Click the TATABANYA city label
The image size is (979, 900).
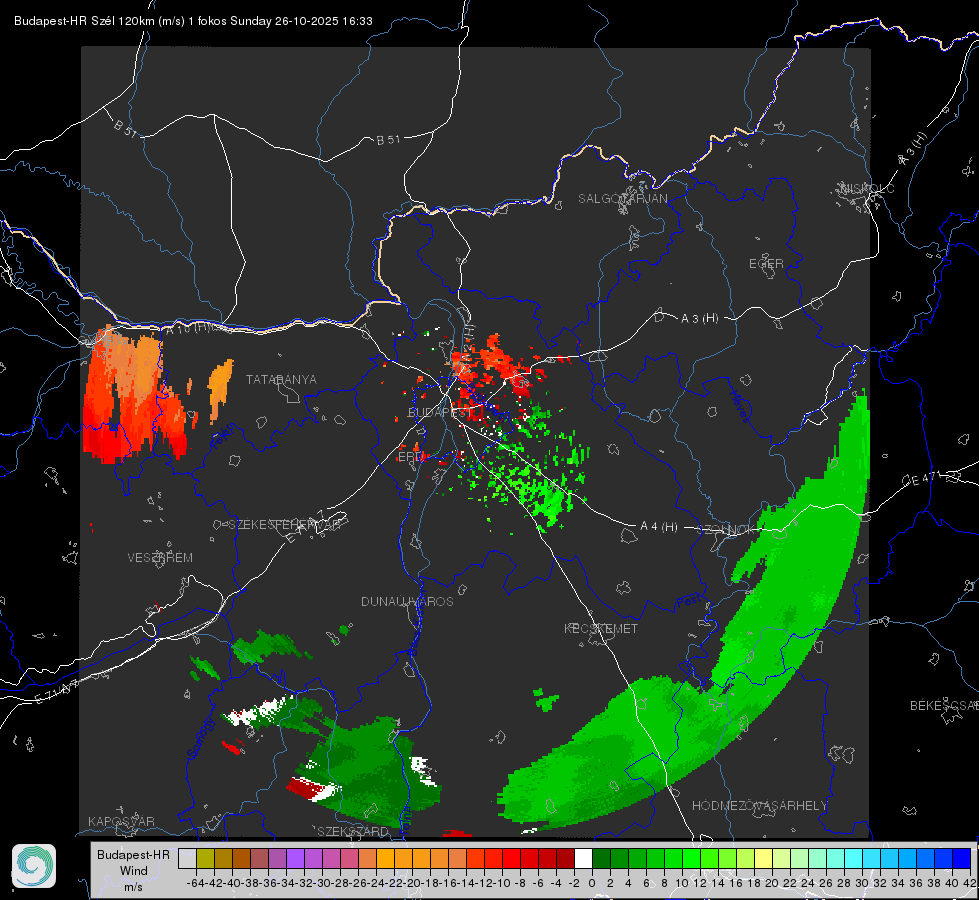click(281, 380)
